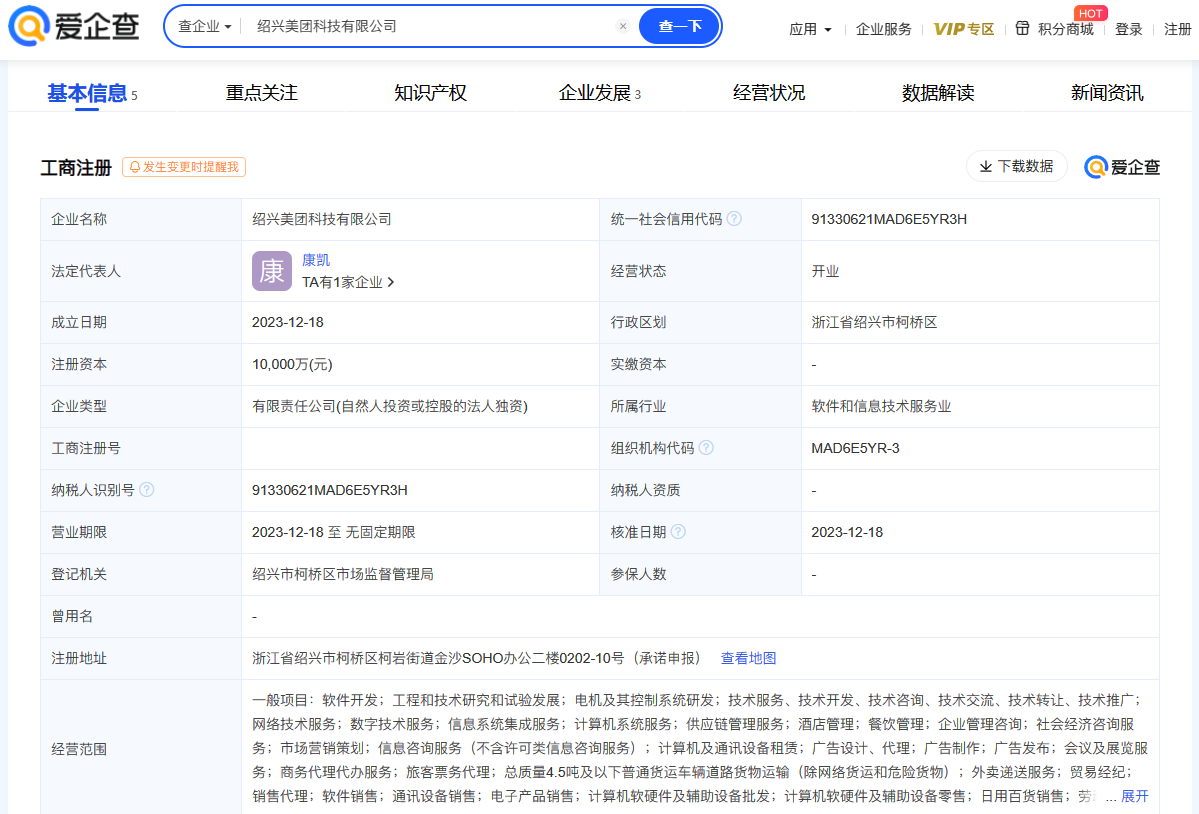
Task: Select the 开业 business status value
Action: [x=825, y=271]
